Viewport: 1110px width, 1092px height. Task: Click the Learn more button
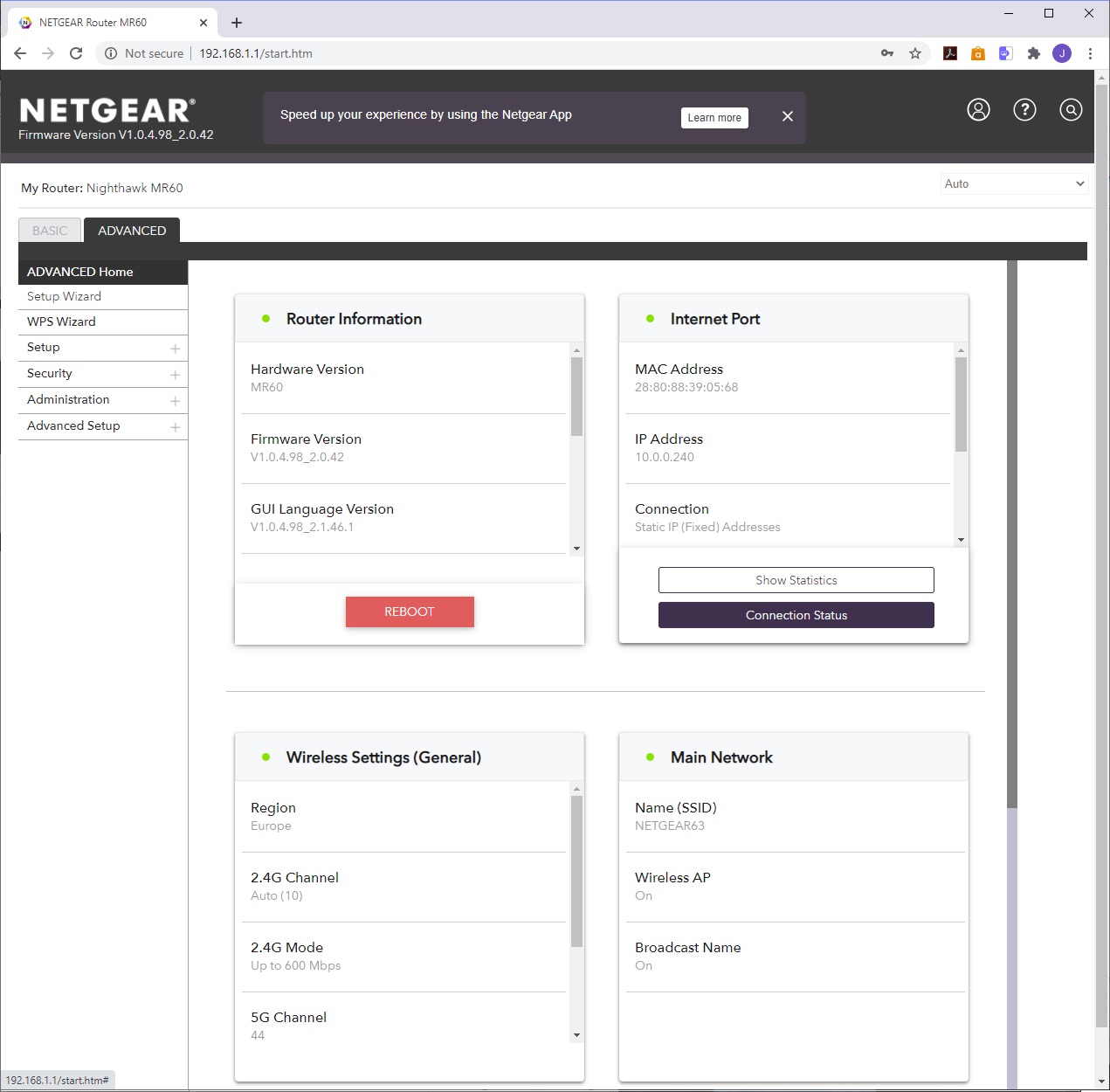[714, 118]
